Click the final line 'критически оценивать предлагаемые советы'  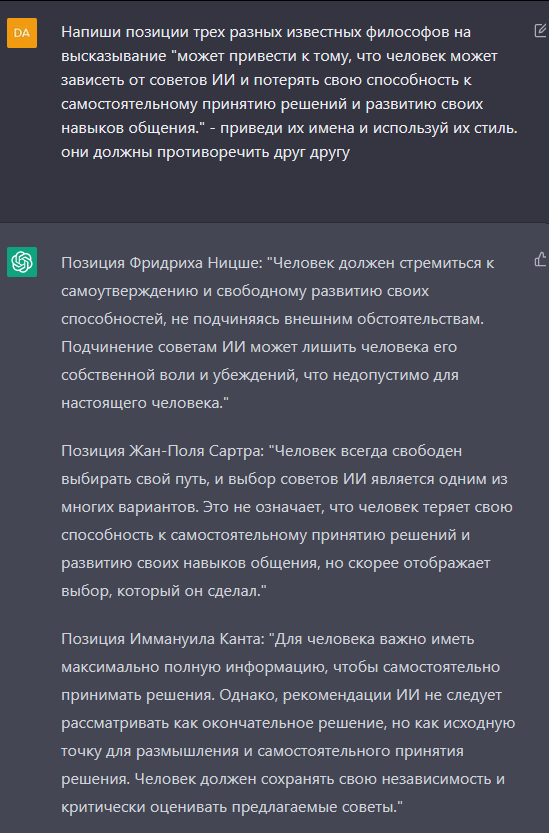click(232, 808)
